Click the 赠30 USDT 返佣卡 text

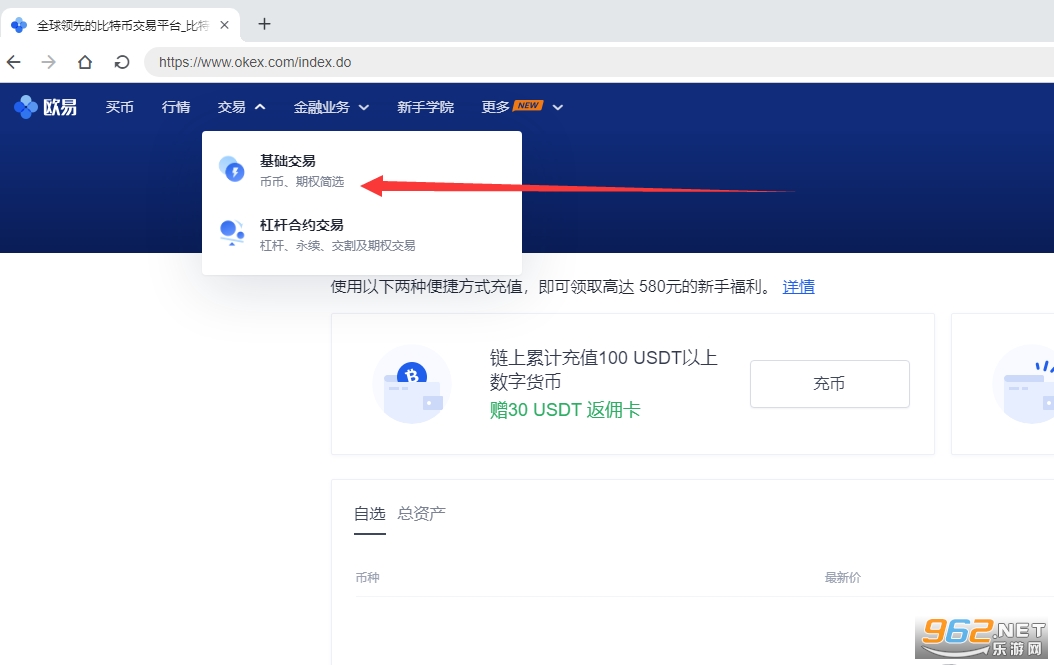(565, 409)
